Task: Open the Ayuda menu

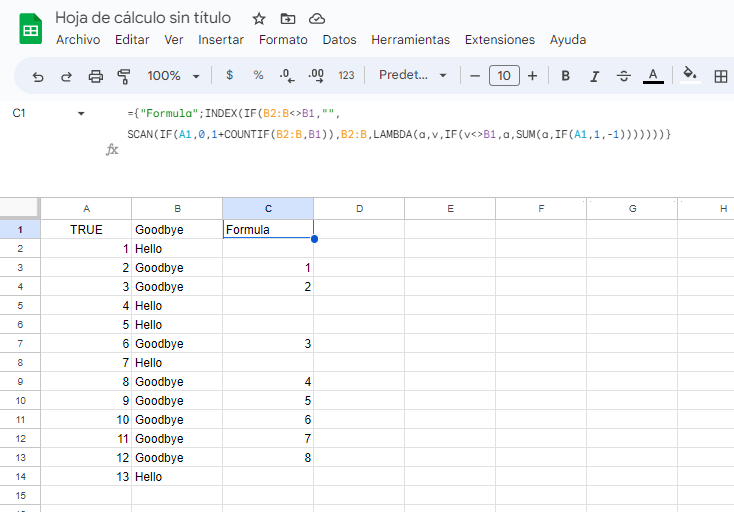Action: click(568, 40)
